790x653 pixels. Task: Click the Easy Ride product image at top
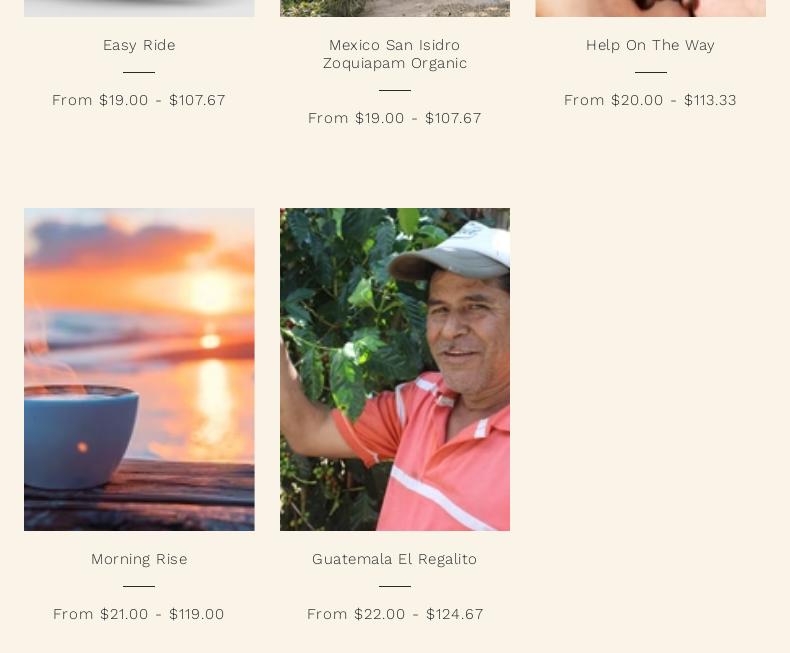click(139, 8)
